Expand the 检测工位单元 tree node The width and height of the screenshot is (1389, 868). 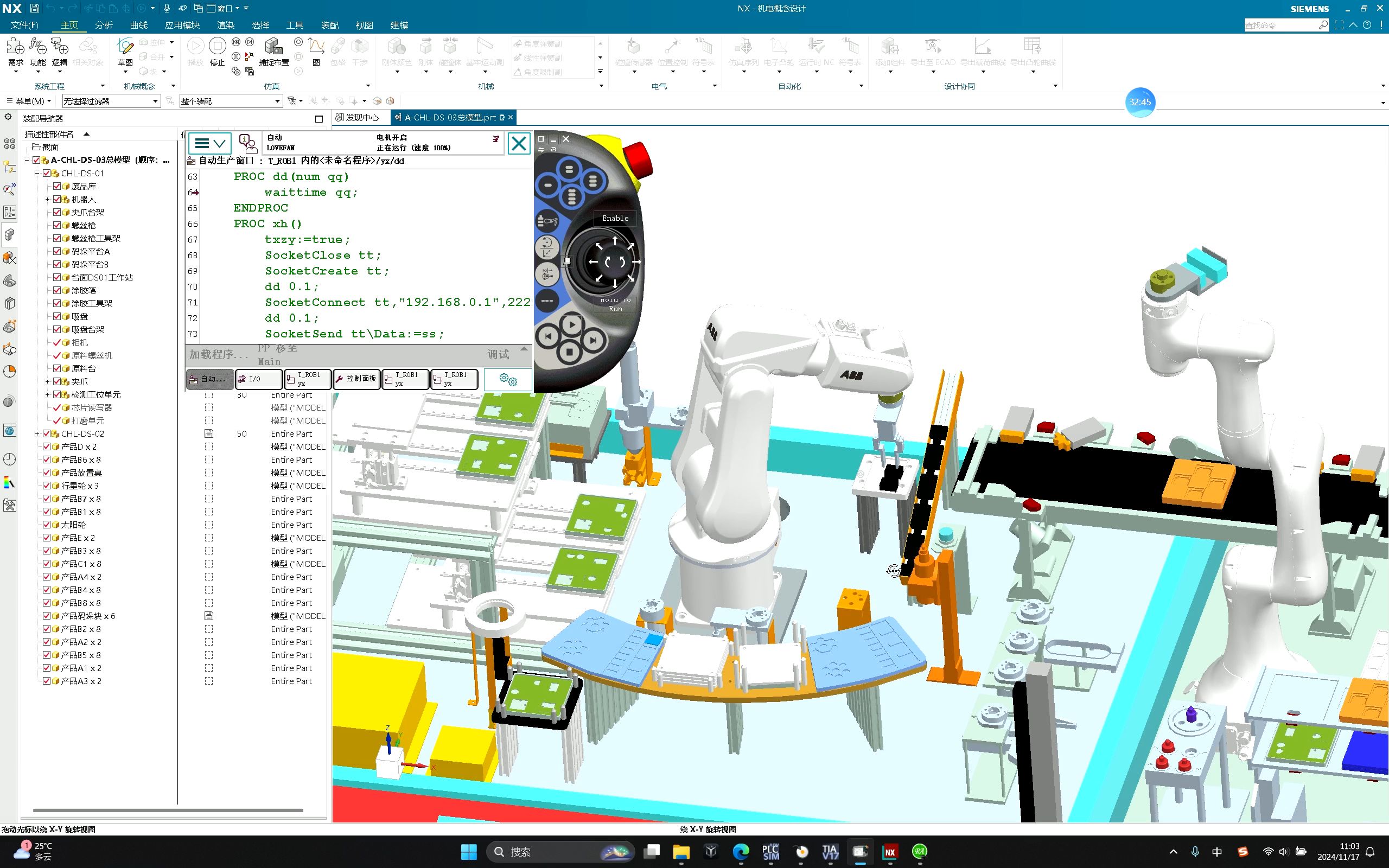(47, 395)
